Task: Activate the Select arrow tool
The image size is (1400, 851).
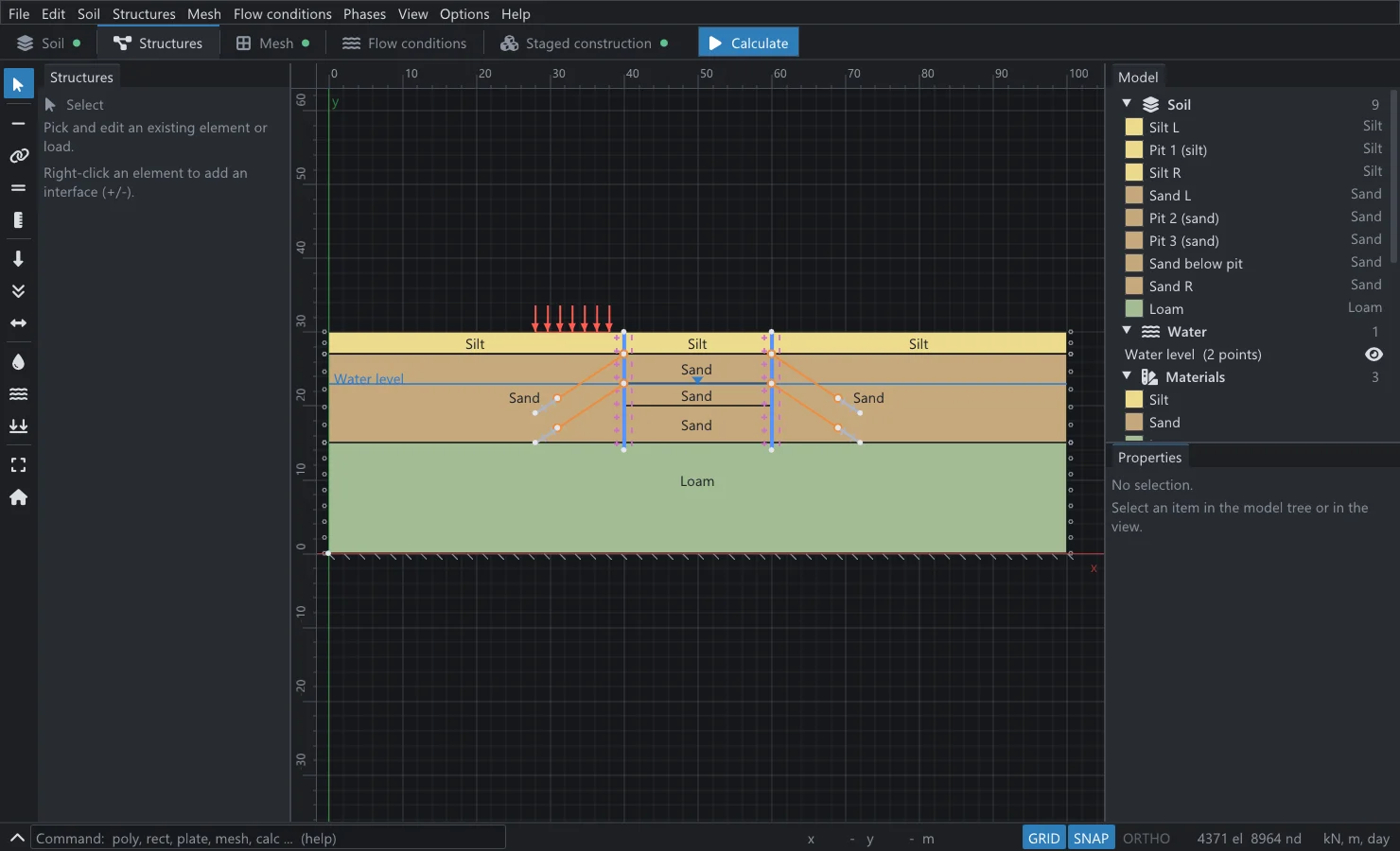Action: click(18, 84)
